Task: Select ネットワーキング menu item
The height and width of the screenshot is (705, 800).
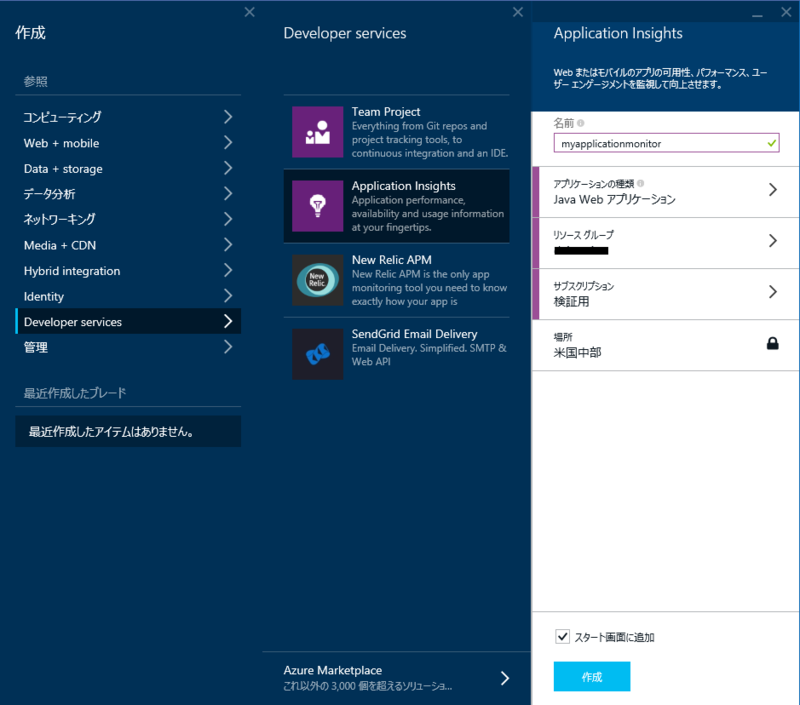Action: click(128, 219)
